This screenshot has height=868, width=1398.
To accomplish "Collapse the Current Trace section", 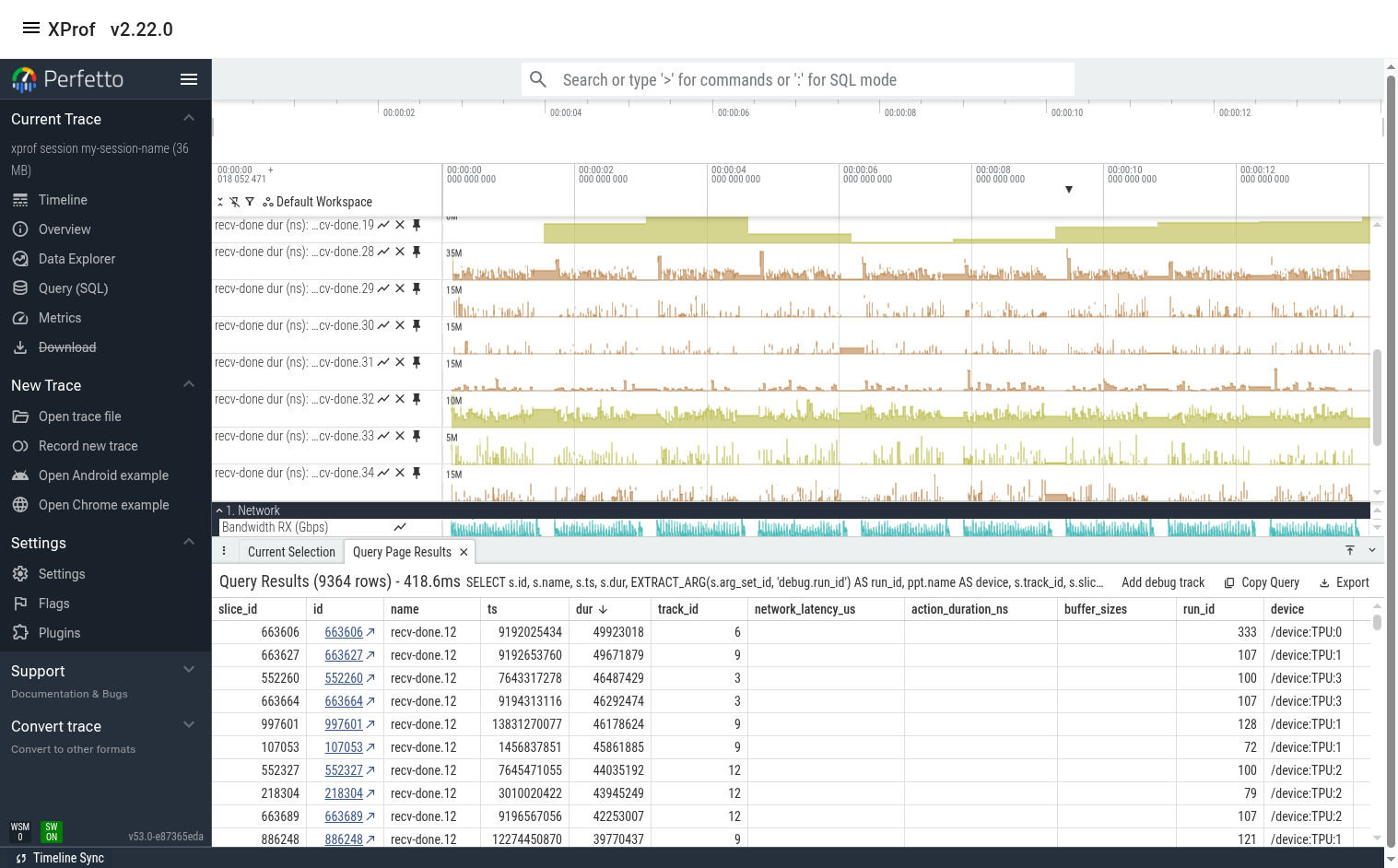I will pyautogui.click(x=188, y=118).
